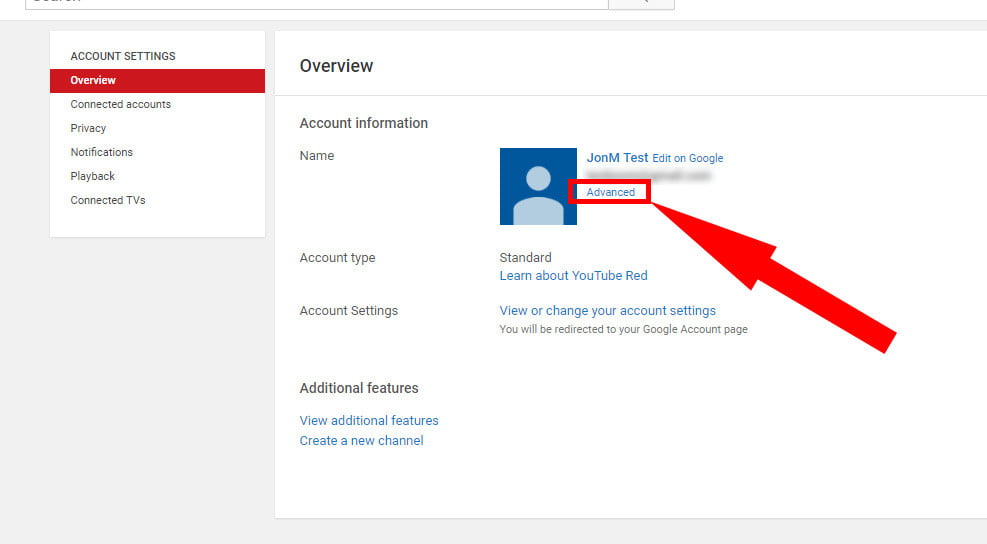Screen dimensions: 987x544
Task: Open View additional features link
Action: pos(369,421)
